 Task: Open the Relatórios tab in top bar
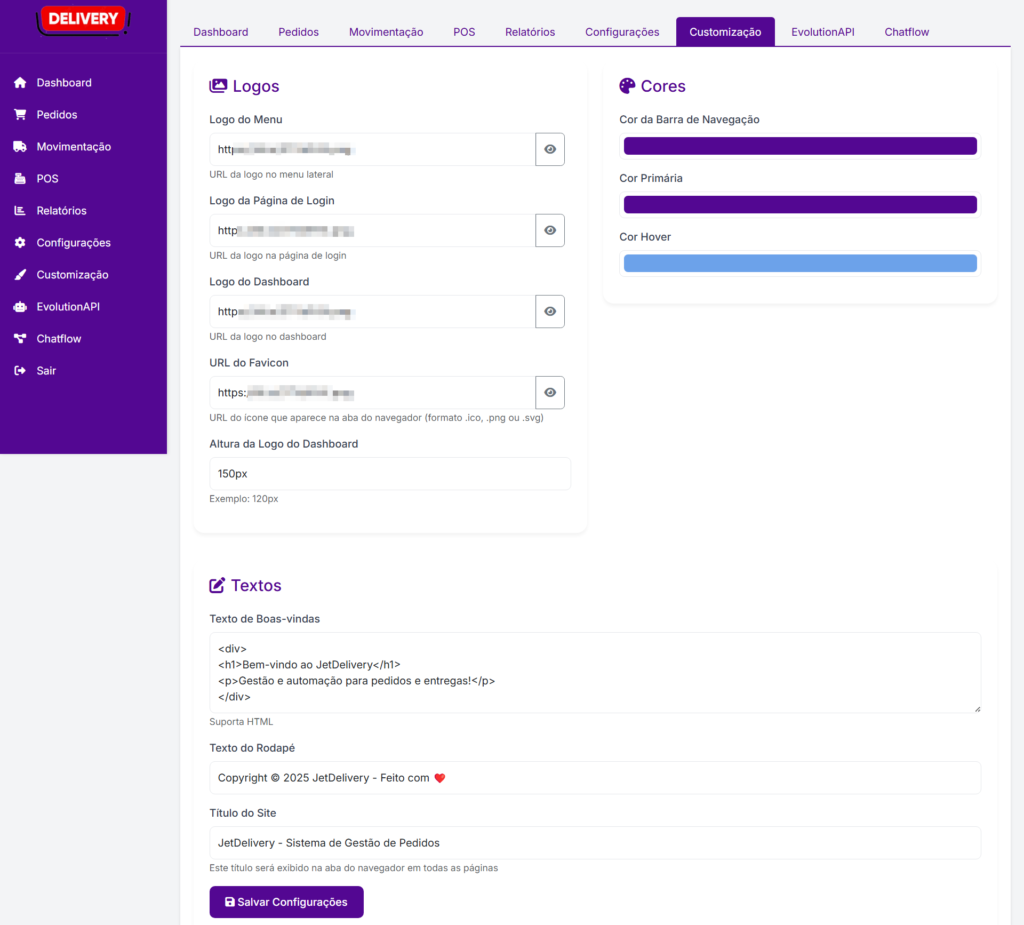pos(530,32)
